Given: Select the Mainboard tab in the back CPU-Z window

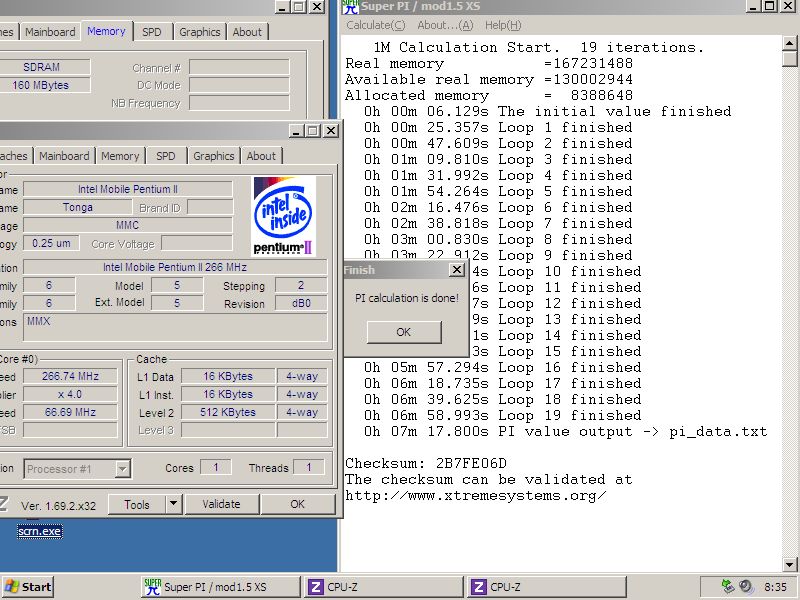Looking at the screenshot, I should point(50,32).
